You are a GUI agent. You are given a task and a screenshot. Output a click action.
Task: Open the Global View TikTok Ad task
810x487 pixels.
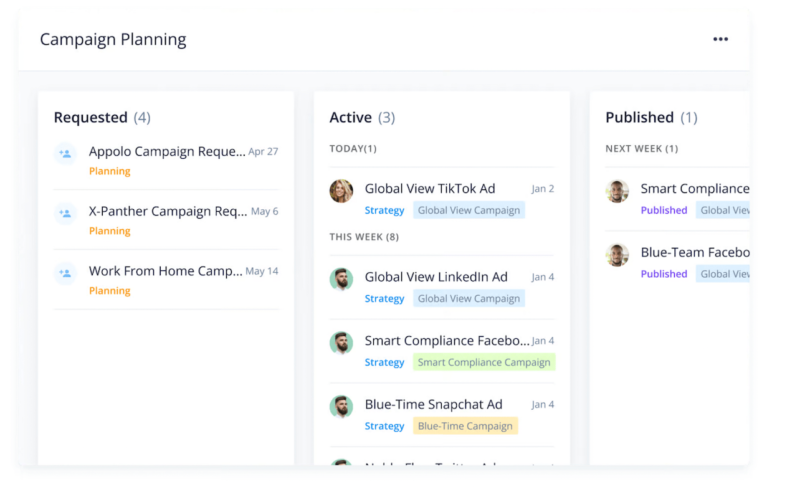[429, 189]
